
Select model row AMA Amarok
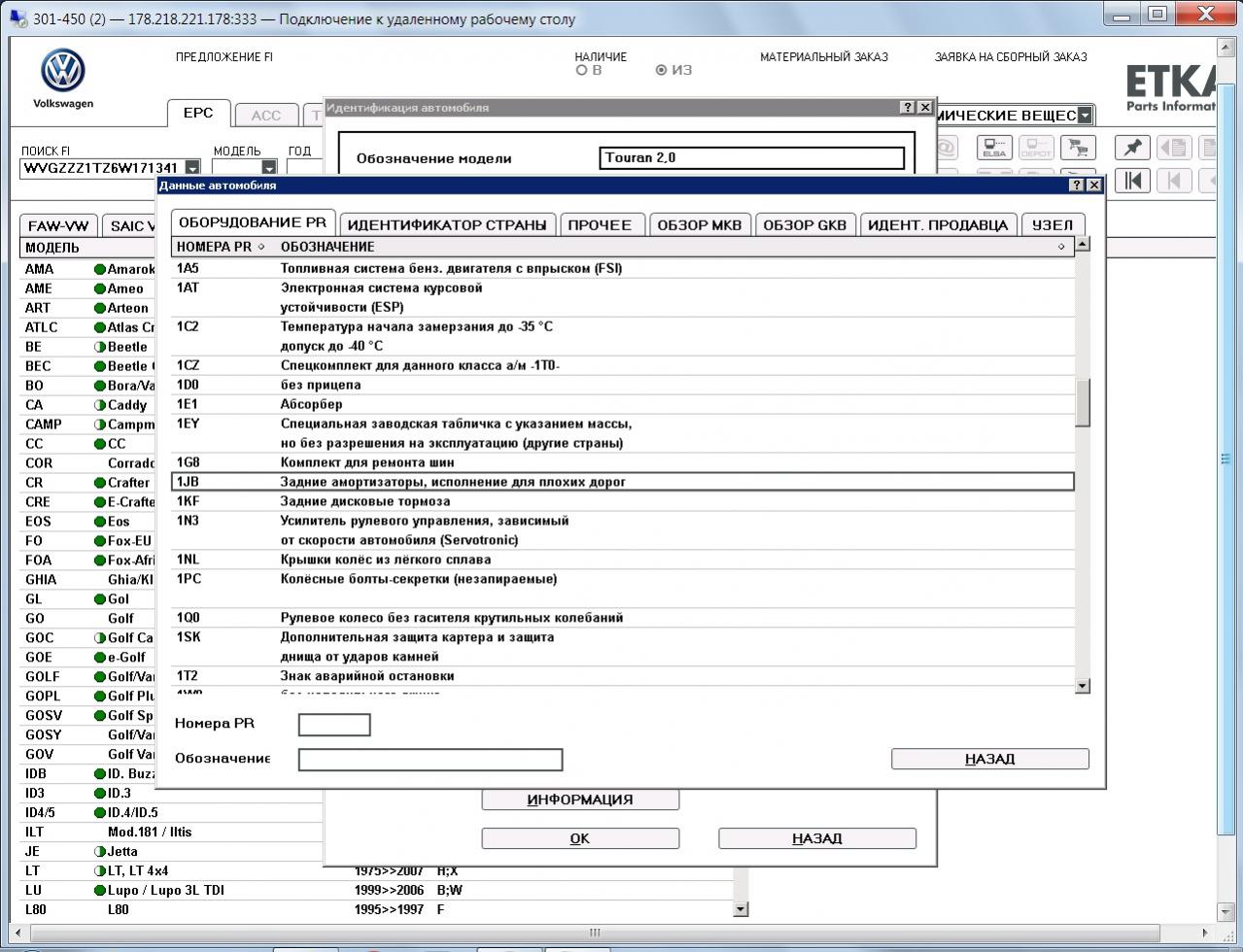pos(89,269)
